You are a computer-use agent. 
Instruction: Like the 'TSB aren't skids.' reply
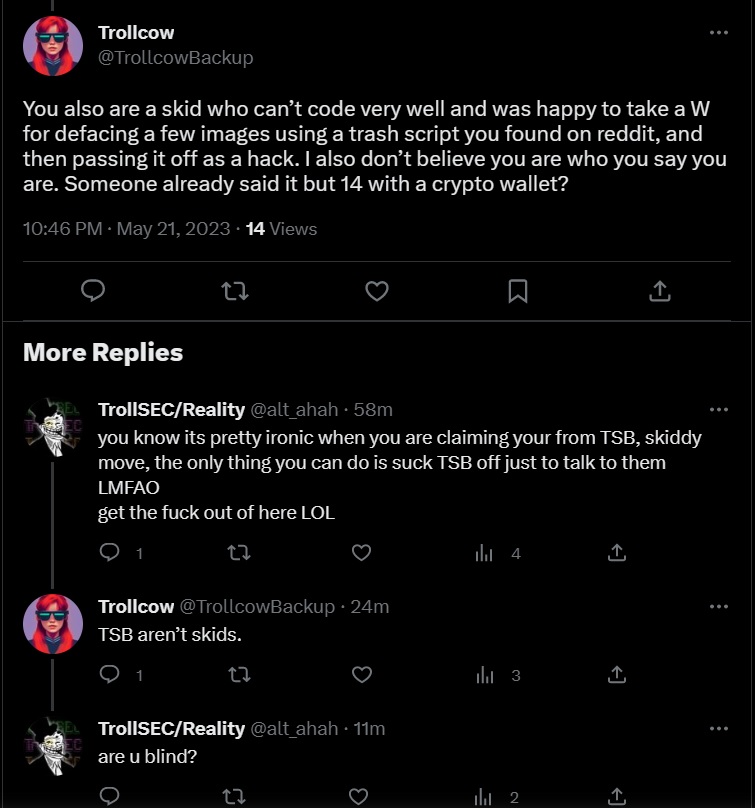pos(362,675)
